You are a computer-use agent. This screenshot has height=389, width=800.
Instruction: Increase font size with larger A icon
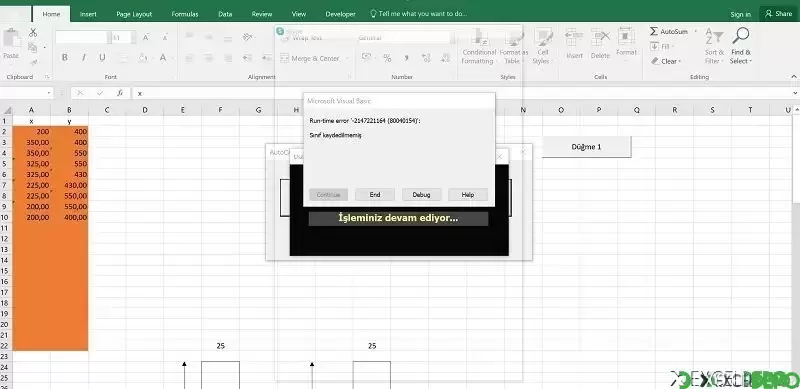click(146, 37)
